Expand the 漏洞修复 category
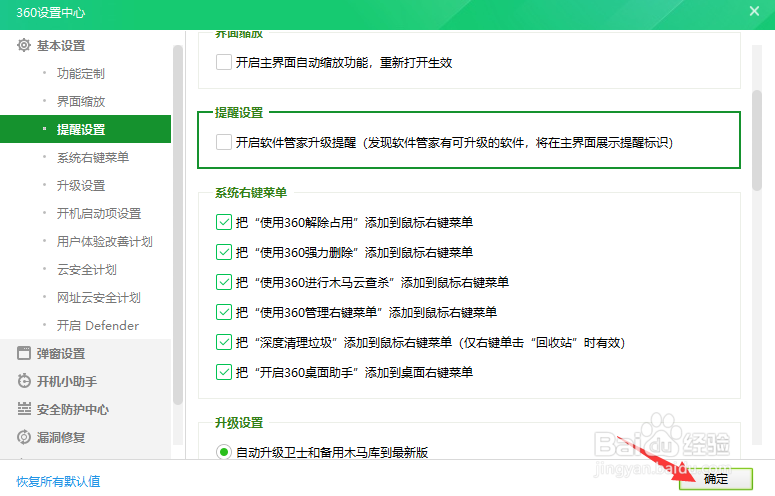The width and height of the screenshot is (775, 496). tap(61, 437)
